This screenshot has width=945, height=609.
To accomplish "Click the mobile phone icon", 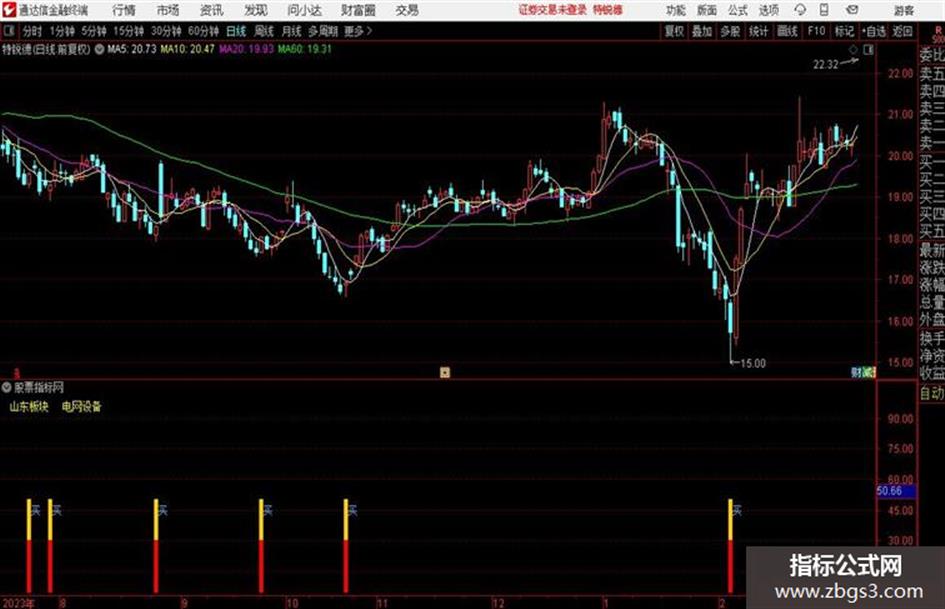I will point(824,10).
